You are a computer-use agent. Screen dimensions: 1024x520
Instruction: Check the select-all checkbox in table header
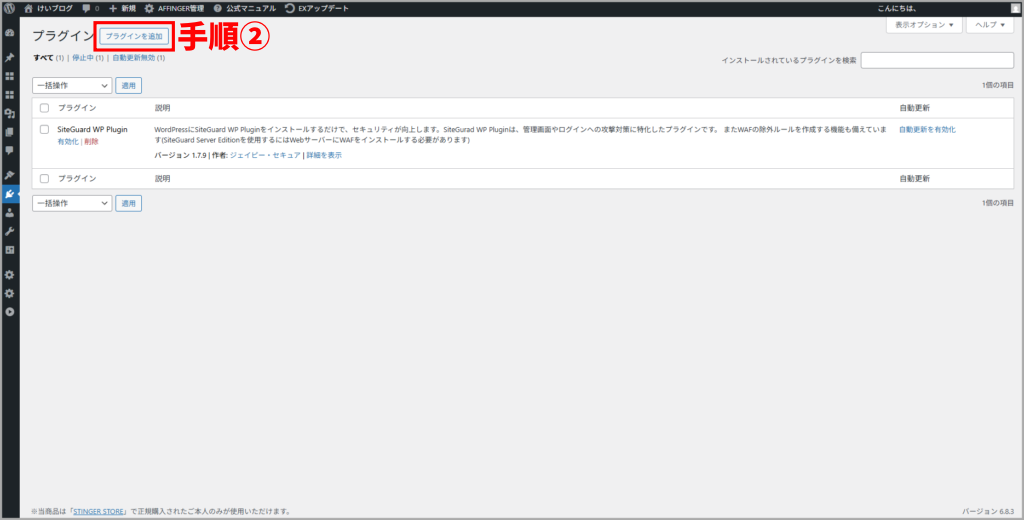[x=44, y=107]
